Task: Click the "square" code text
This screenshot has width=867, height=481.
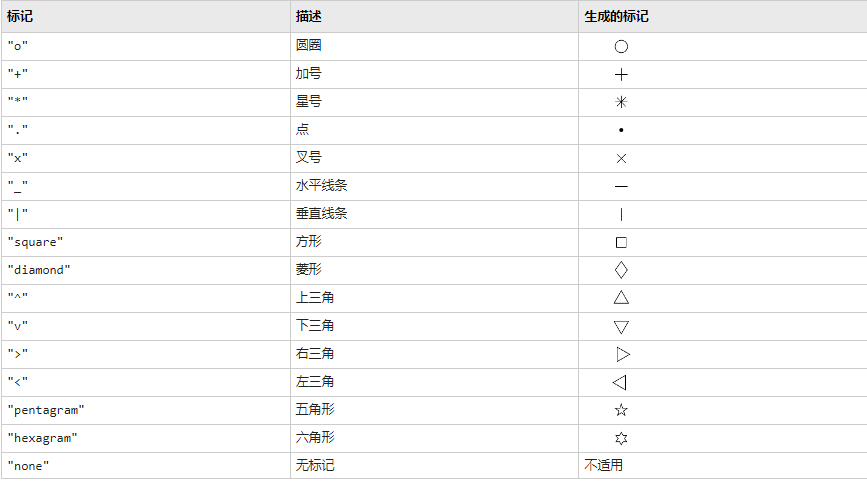Action: (x=35, y=242)
